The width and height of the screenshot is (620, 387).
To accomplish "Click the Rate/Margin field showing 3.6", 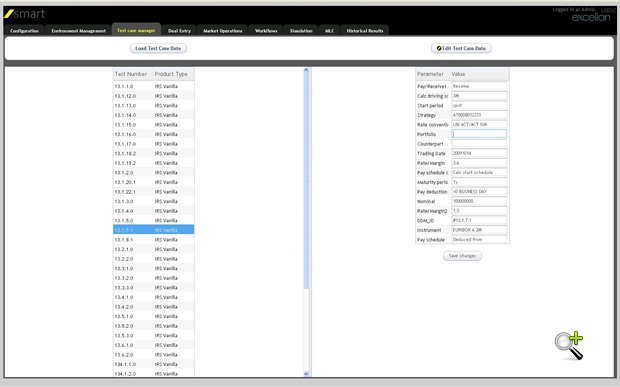I will coord(479,162).
